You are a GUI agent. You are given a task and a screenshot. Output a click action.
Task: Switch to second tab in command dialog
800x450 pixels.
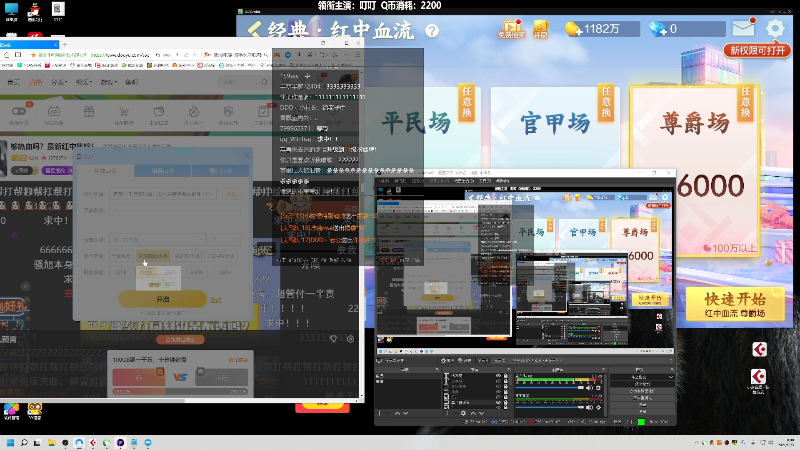(x=163, y=171)
